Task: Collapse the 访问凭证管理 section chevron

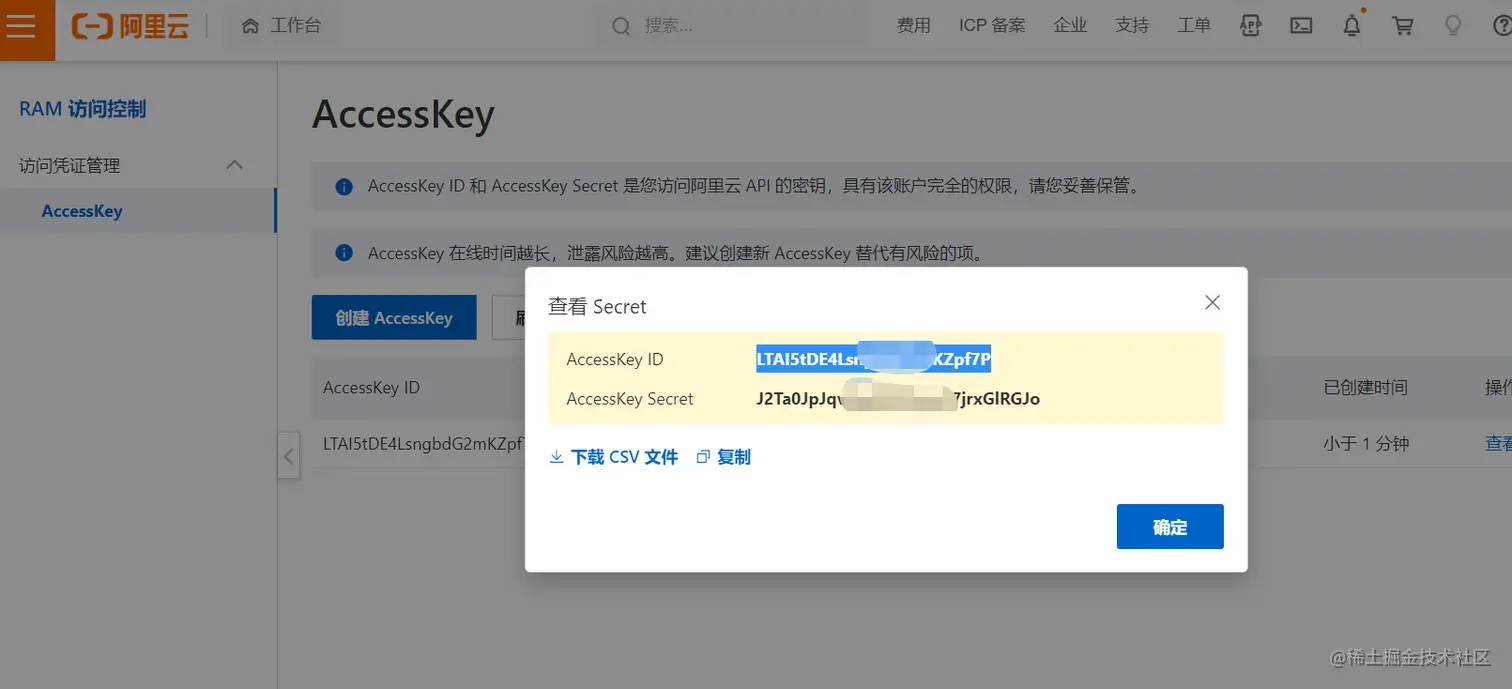Action: (x=235, y=165)
